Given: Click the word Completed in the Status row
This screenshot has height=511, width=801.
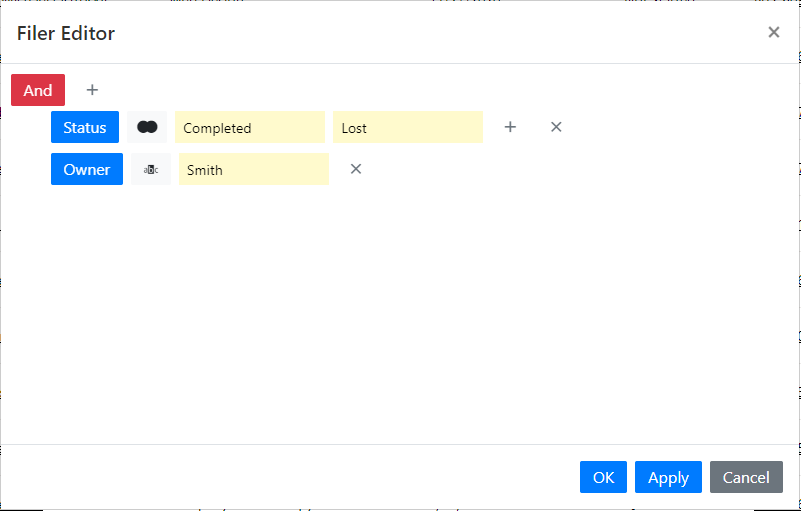Looking at the screenshot, I should [217, 128].
